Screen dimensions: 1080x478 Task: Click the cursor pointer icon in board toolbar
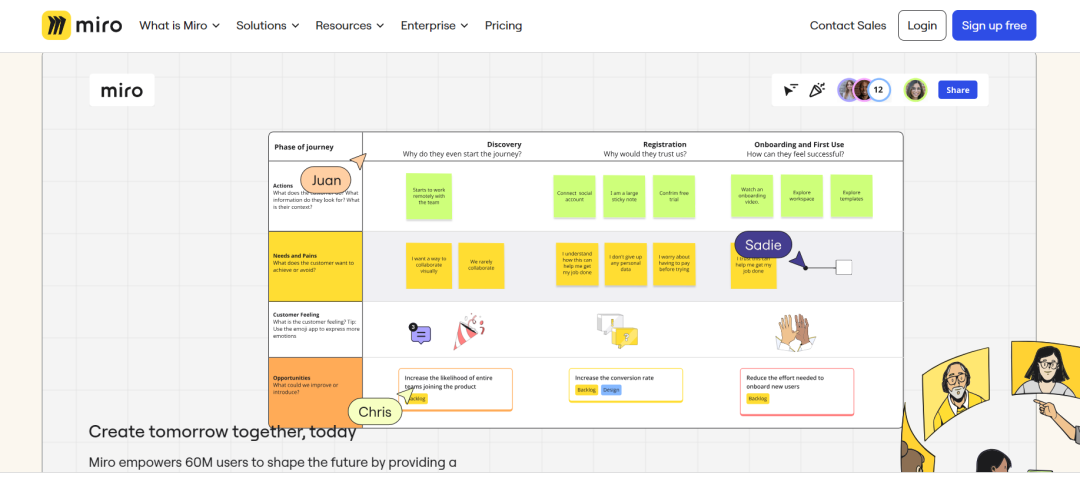tap(791, 90)
